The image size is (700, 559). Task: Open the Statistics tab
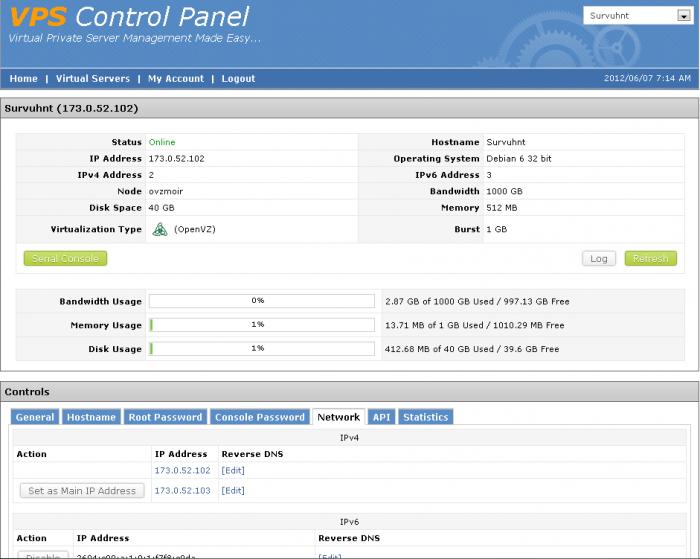pyautogui.click(x=425, y=417)
